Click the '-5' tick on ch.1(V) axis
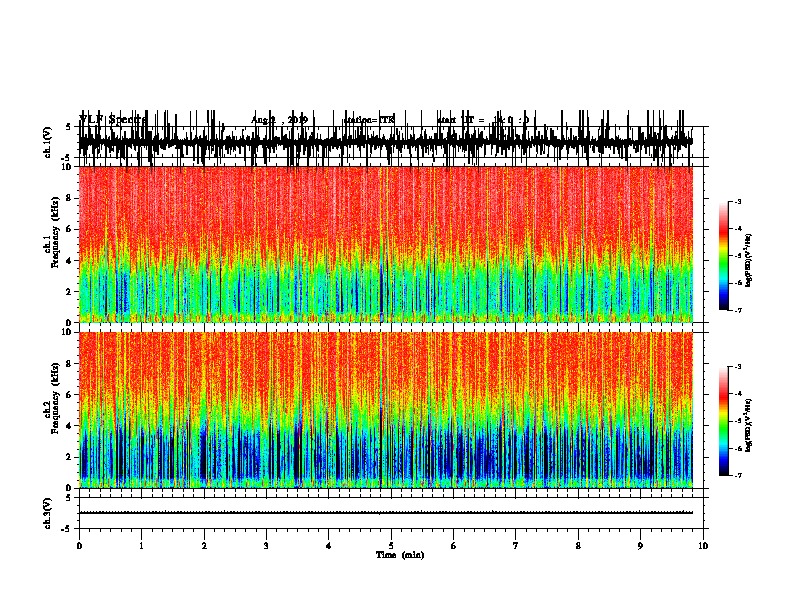The height and width of the screenshot is (612, 792). point(67,158)
